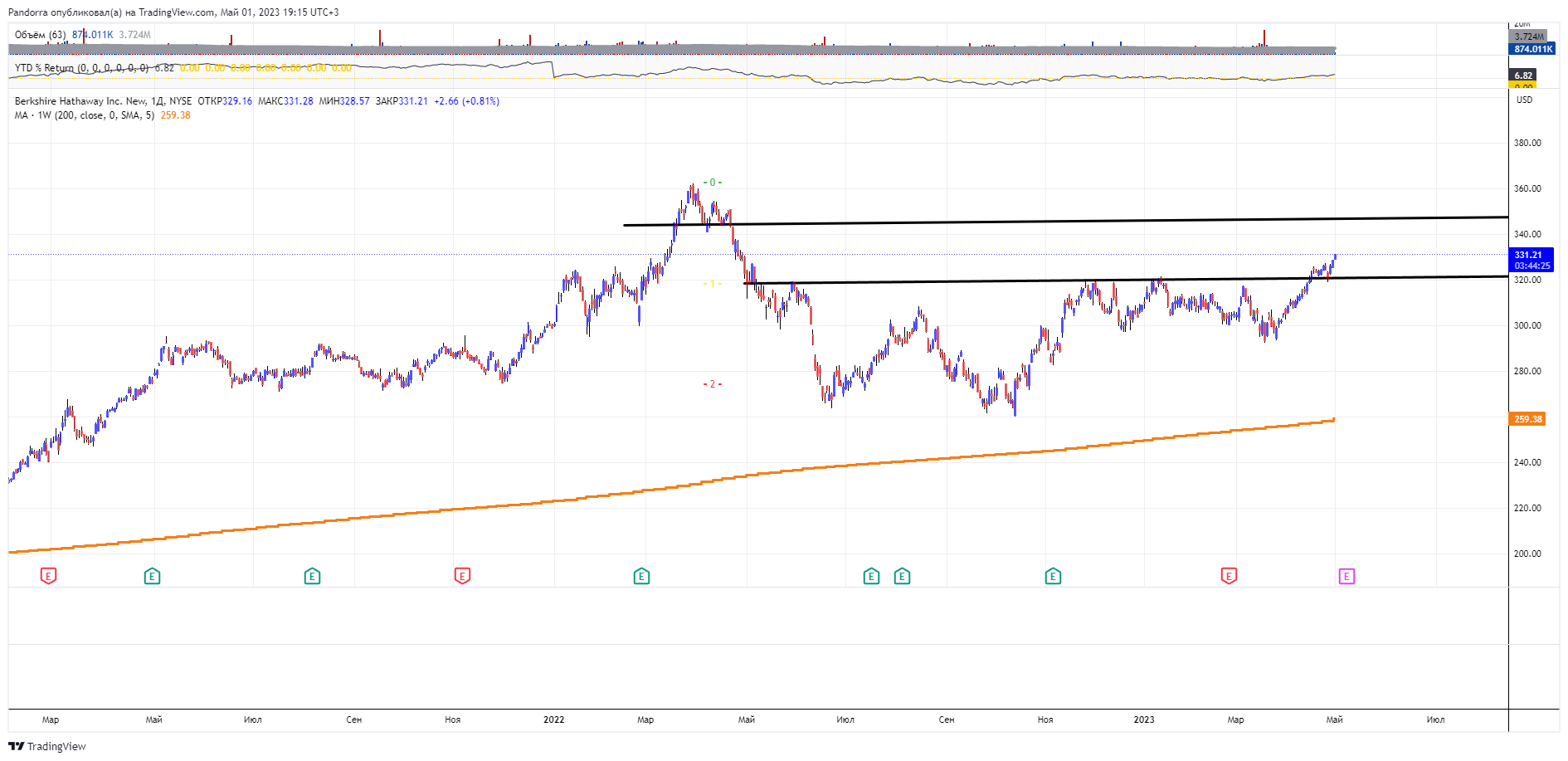Click the 874.011K volume label on the scale

tap(1531, 49)
